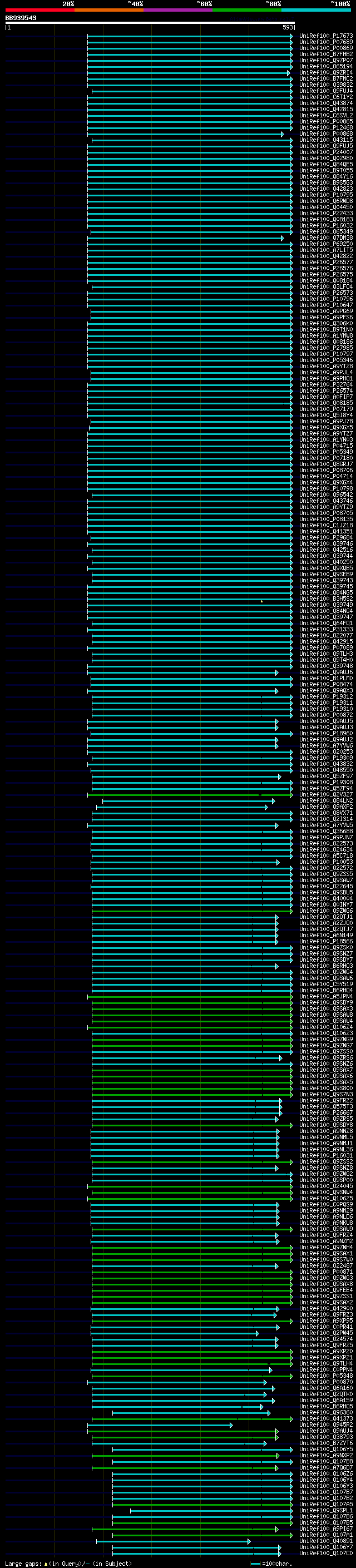The width and height of the screenshot is (356, 1568).
Task: Open hit UniRef100_Q42815
Action: click(x=326, y=109)
